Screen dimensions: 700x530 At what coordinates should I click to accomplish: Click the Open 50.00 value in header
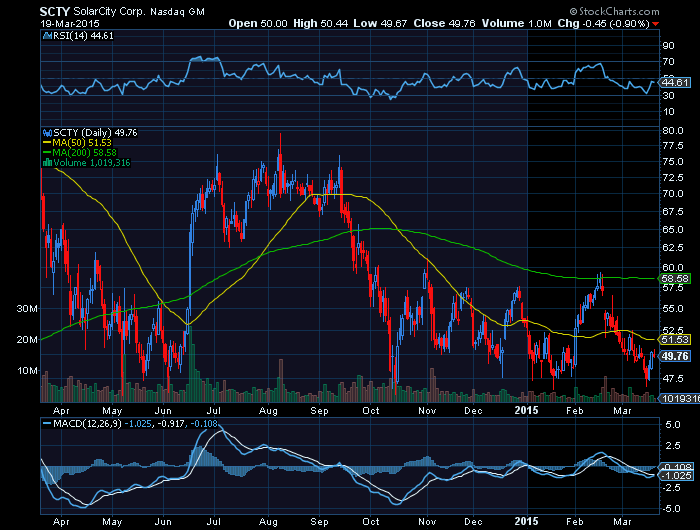point(258,23)
